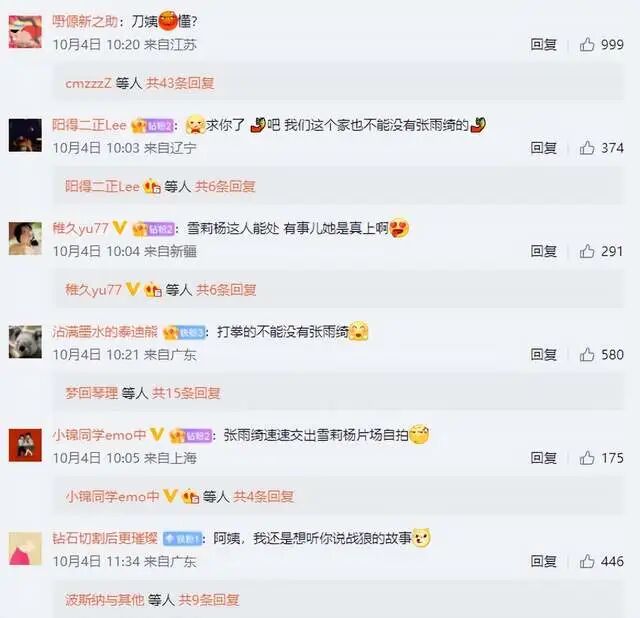Viewport: 640px width, 618px height.
Task: Reply to the 10:20 comment from 江苏
Action: pyautogui.click(x=543, y=44)
